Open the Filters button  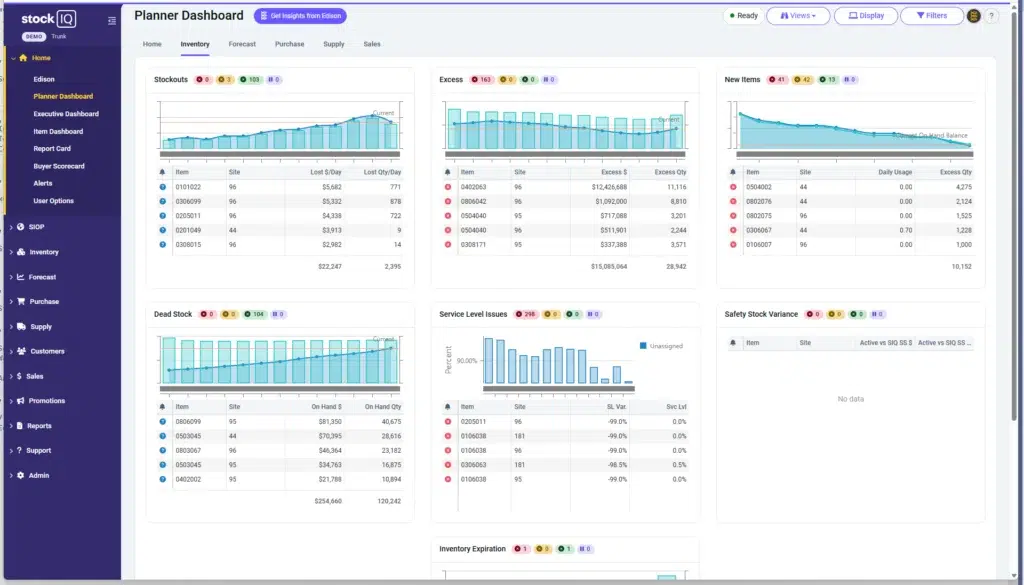point(932,16)
